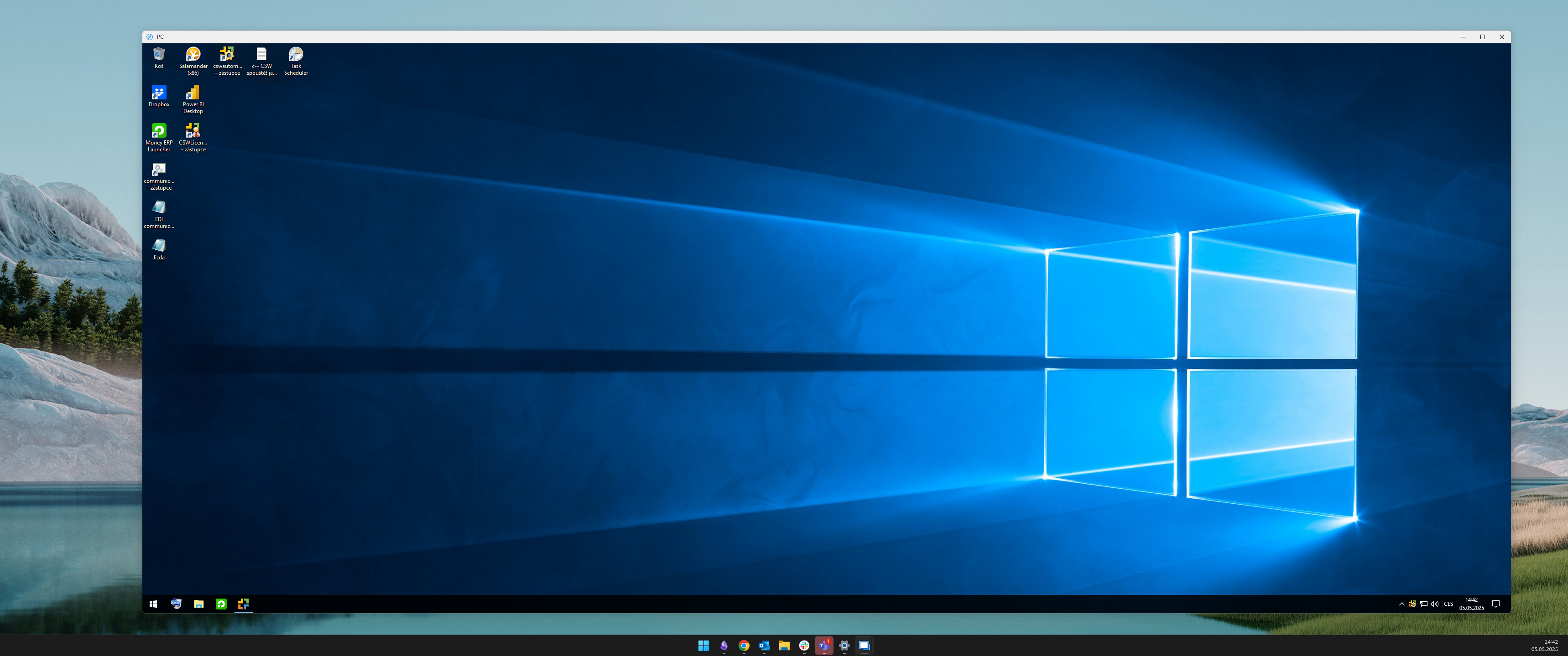Open volume control in remote system tray

pyautogui.click(x=1435, y=604)
